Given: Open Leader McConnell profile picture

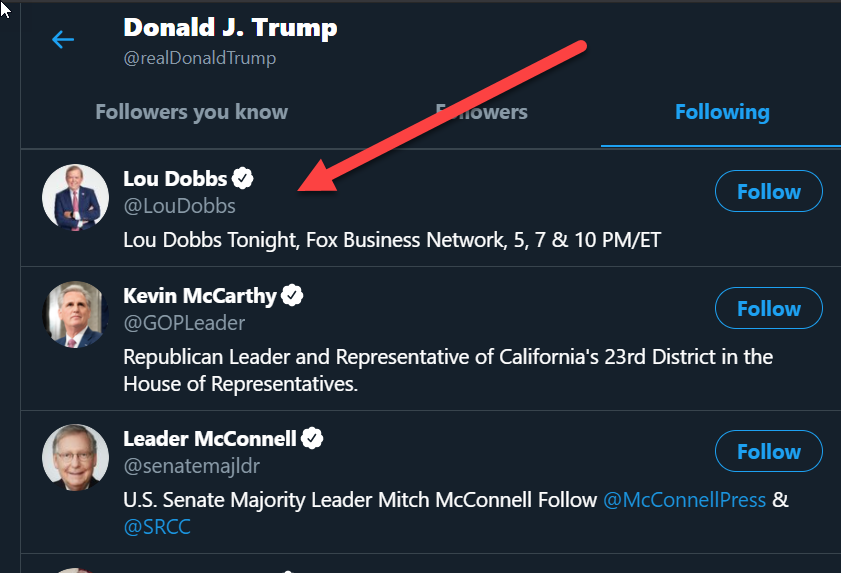Looking at the screenshot, I should pyautogui.click(x=75, y=457).
